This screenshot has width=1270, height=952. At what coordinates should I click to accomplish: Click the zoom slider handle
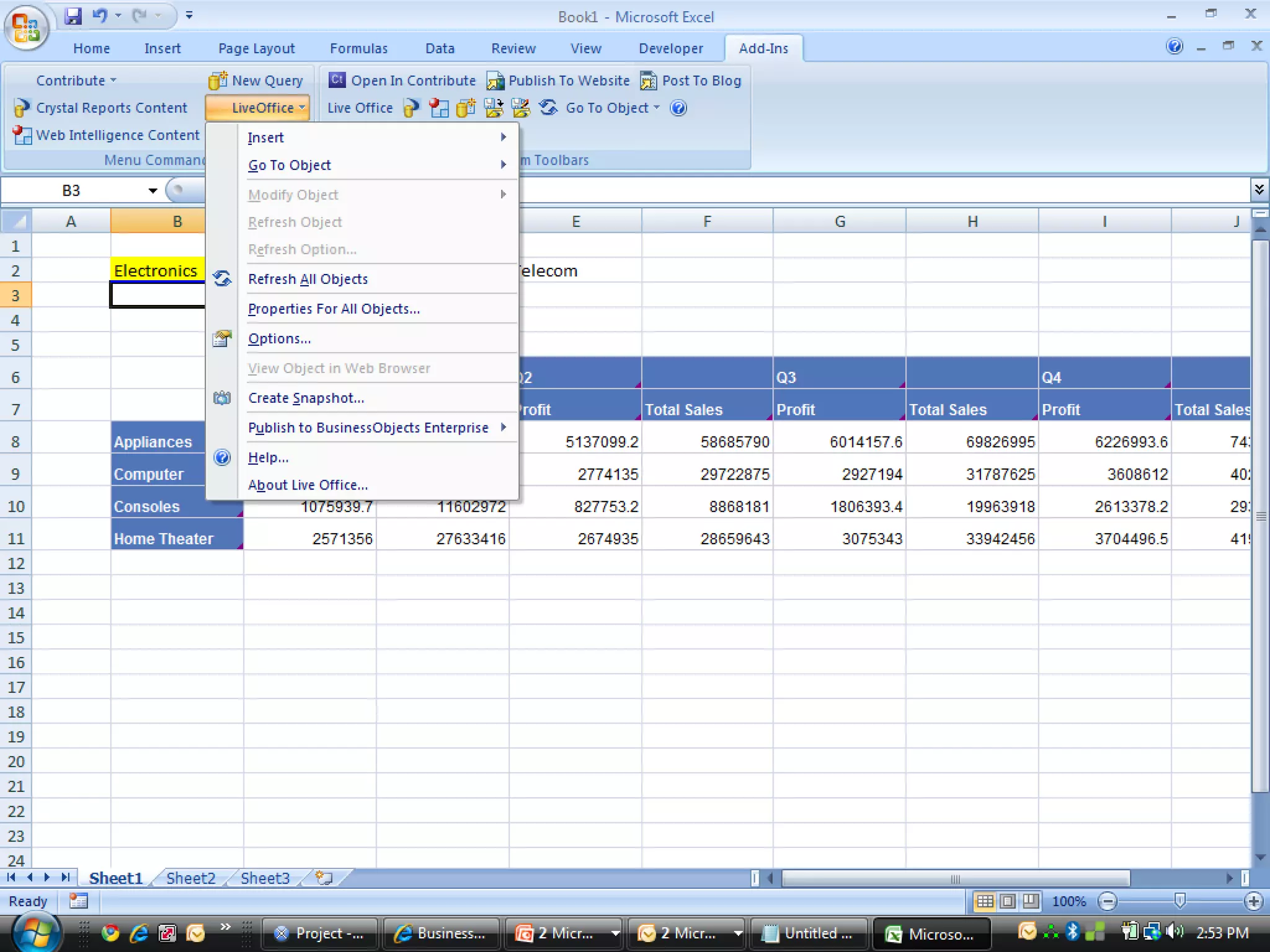pyautogui.click(x=1180, y=901)
